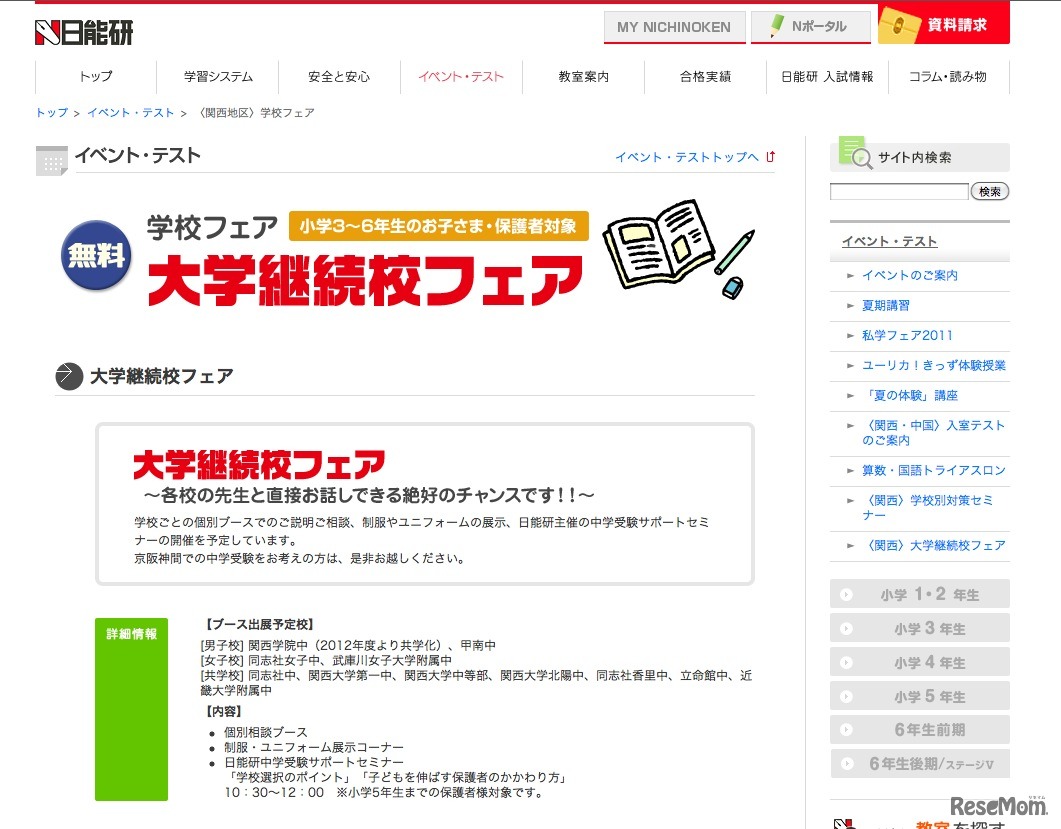
Task: Open the 合格実績 menu item
Action: tap(704, 75)
